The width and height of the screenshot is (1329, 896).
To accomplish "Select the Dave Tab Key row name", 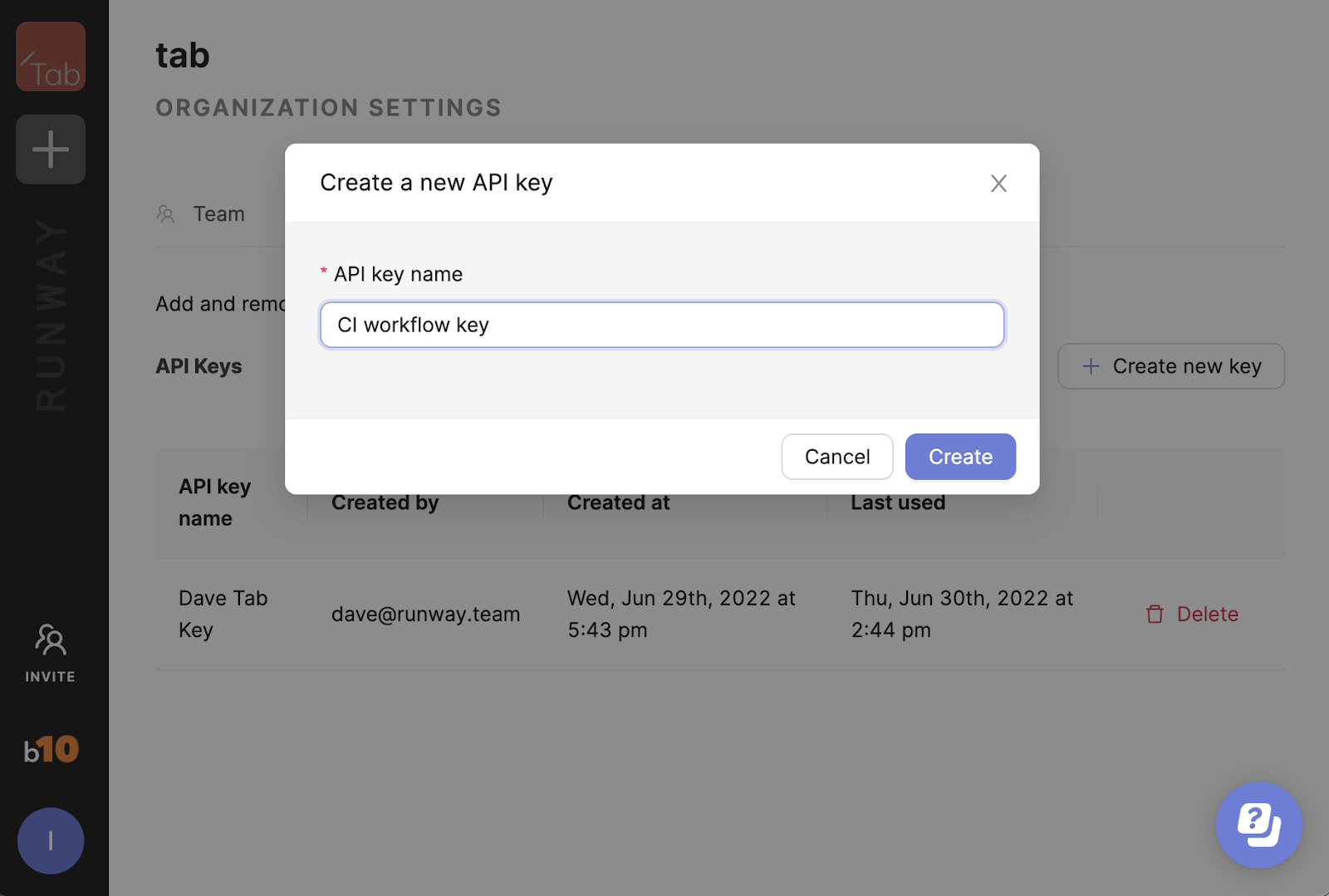I will point(223,614).
